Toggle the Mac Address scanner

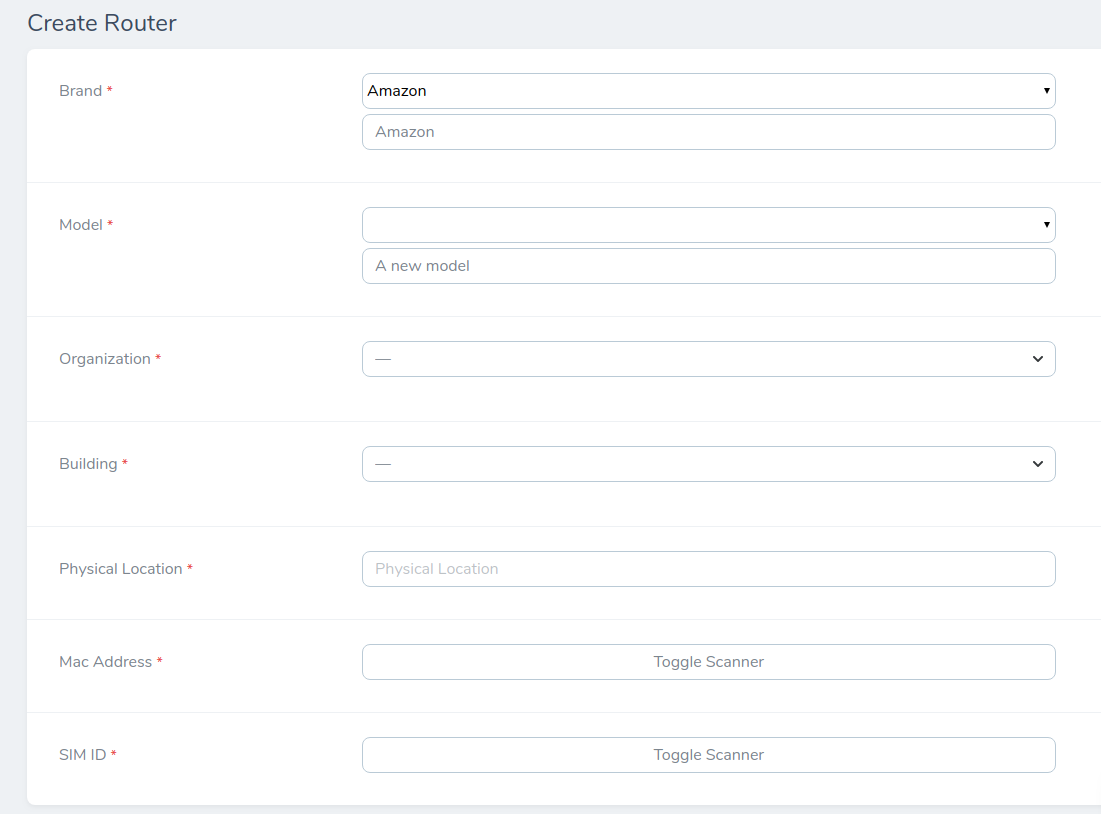708,662
